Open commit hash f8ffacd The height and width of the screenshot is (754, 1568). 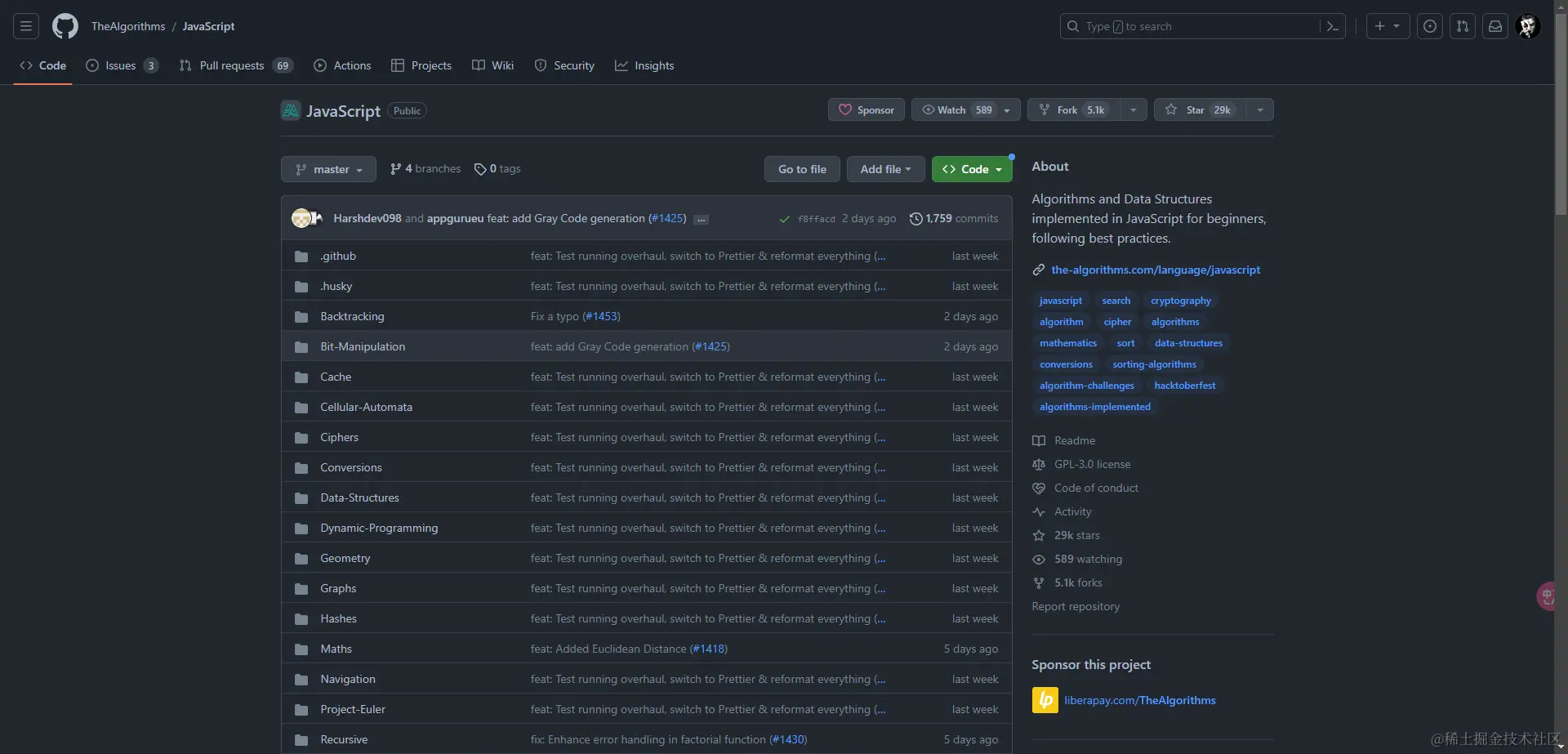817,219
